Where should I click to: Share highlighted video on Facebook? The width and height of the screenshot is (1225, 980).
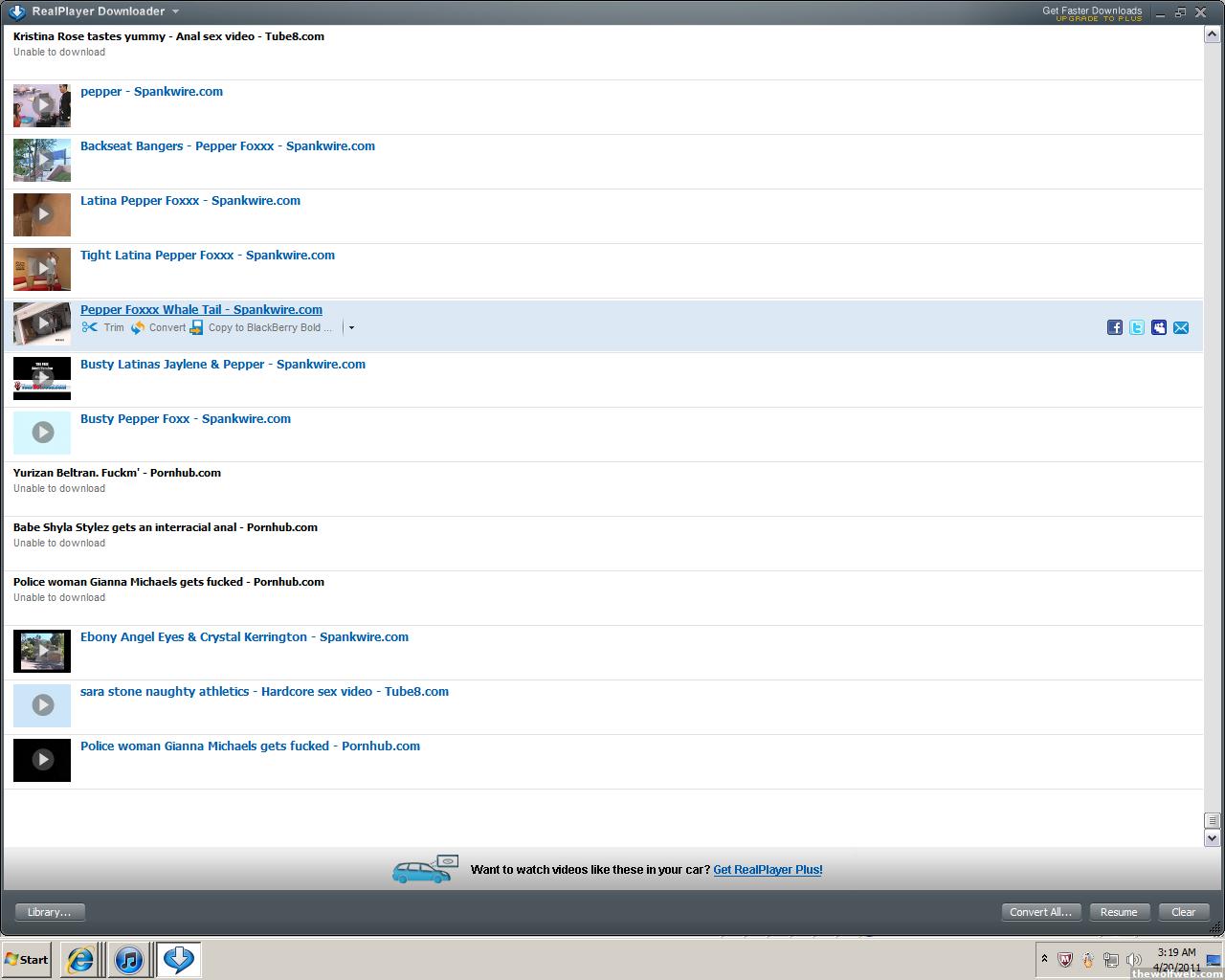(x=1115, y=327)
